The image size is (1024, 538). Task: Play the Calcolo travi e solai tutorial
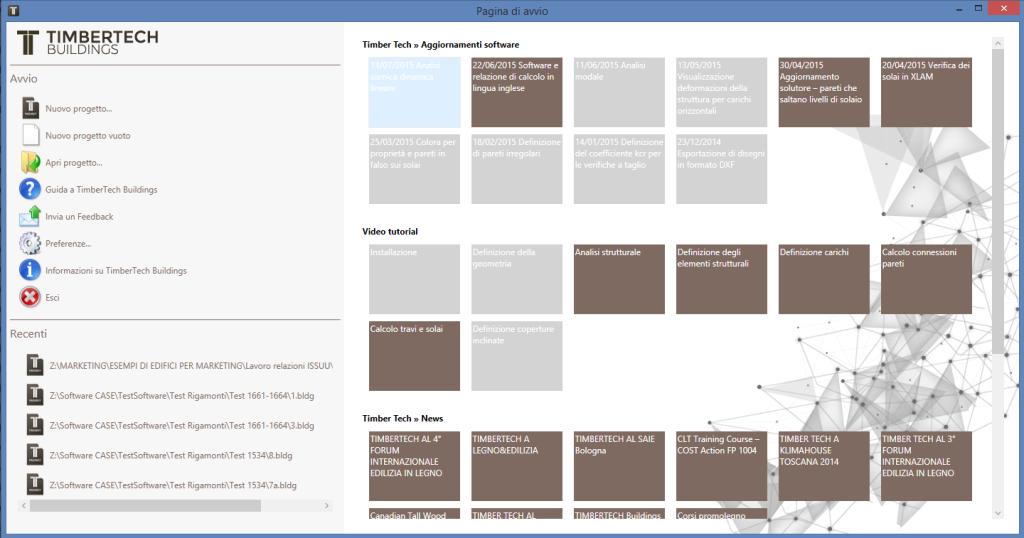(414, 356)
